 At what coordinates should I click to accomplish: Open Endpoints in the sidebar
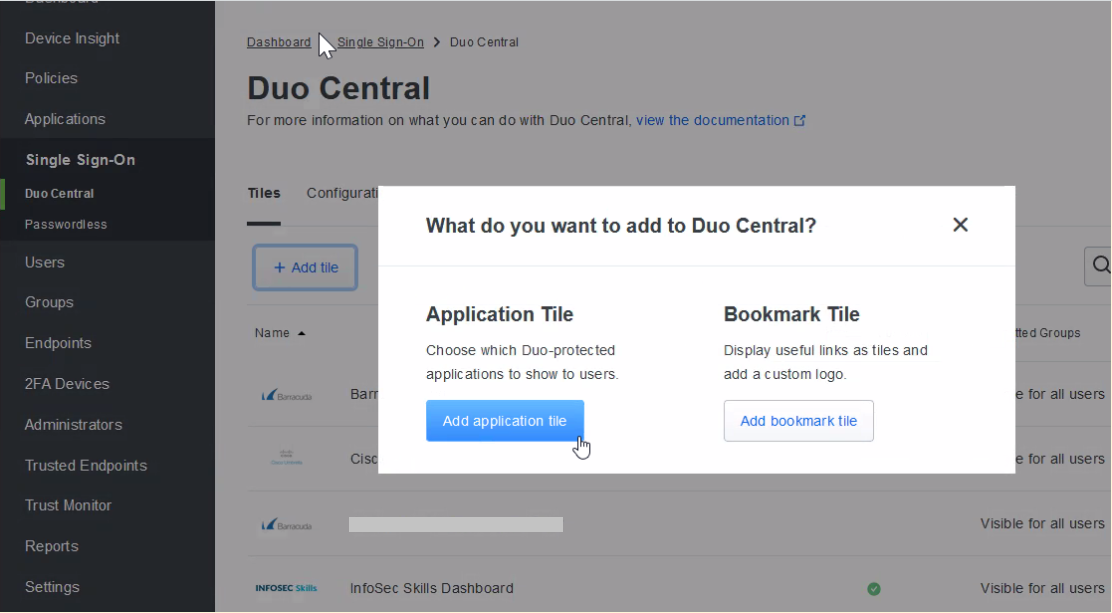(x=58, y=343)
